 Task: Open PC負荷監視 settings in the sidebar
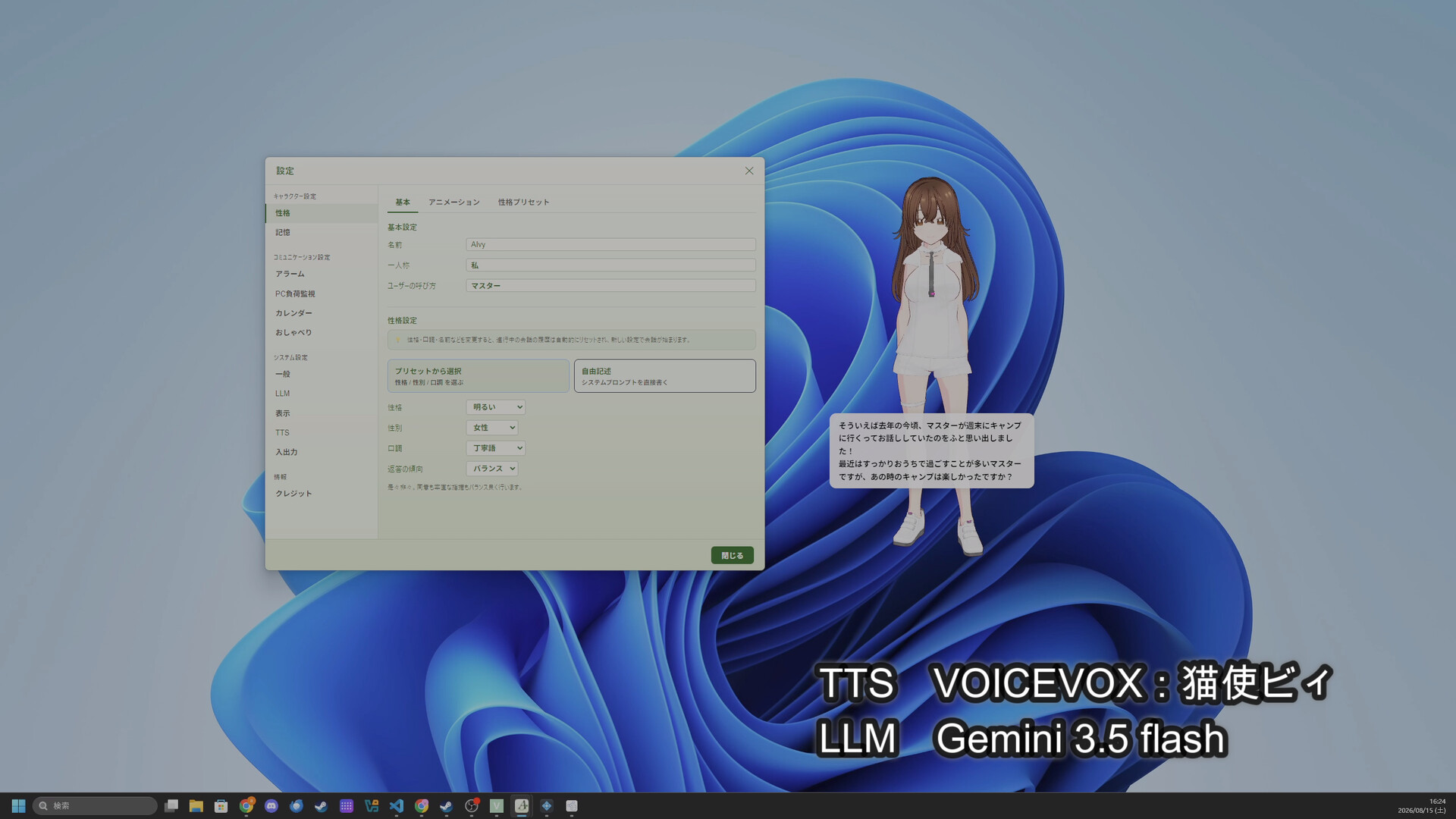point(322,293)
